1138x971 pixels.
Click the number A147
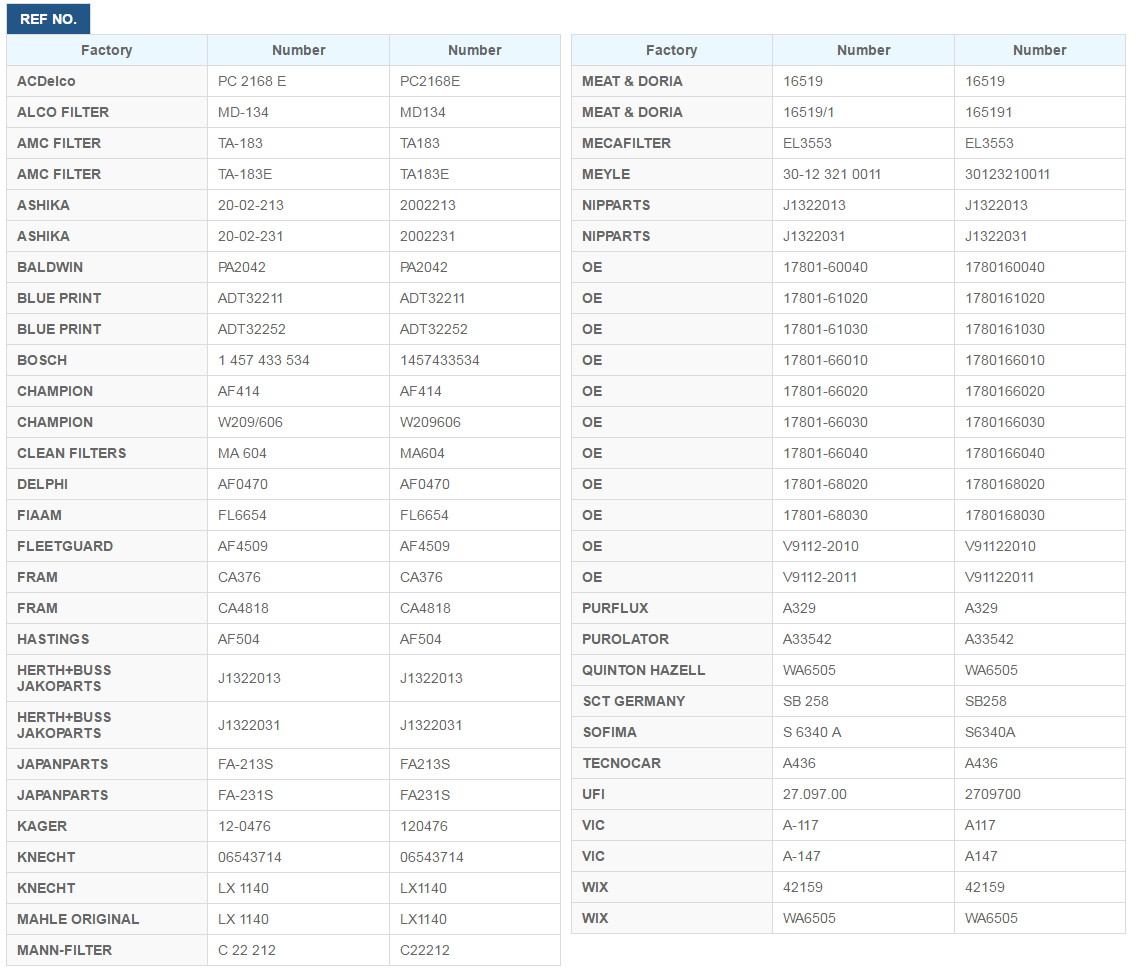[981, 857]
